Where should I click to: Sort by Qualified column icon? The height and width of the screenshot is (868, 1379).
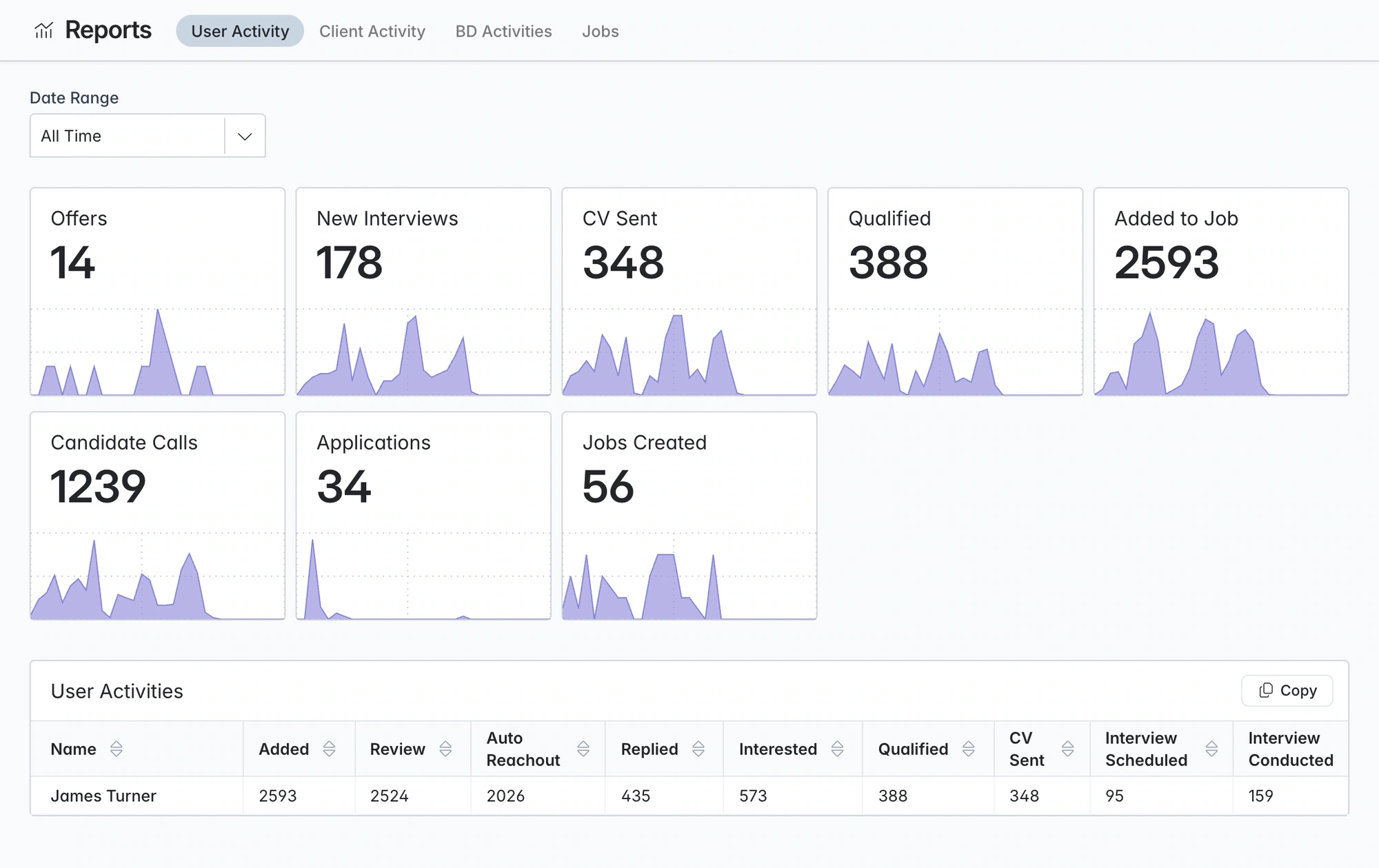click(x=969, y=749)
